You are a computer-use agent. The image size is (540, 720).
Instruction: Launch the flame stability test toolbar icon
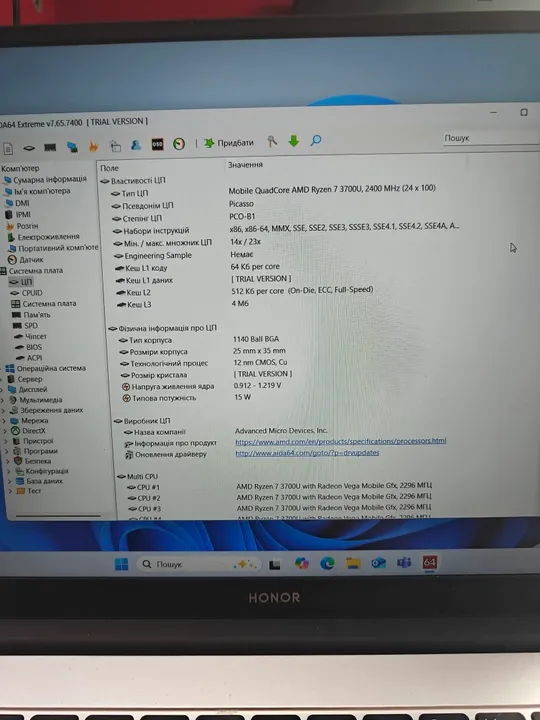[x=93, y=146]
